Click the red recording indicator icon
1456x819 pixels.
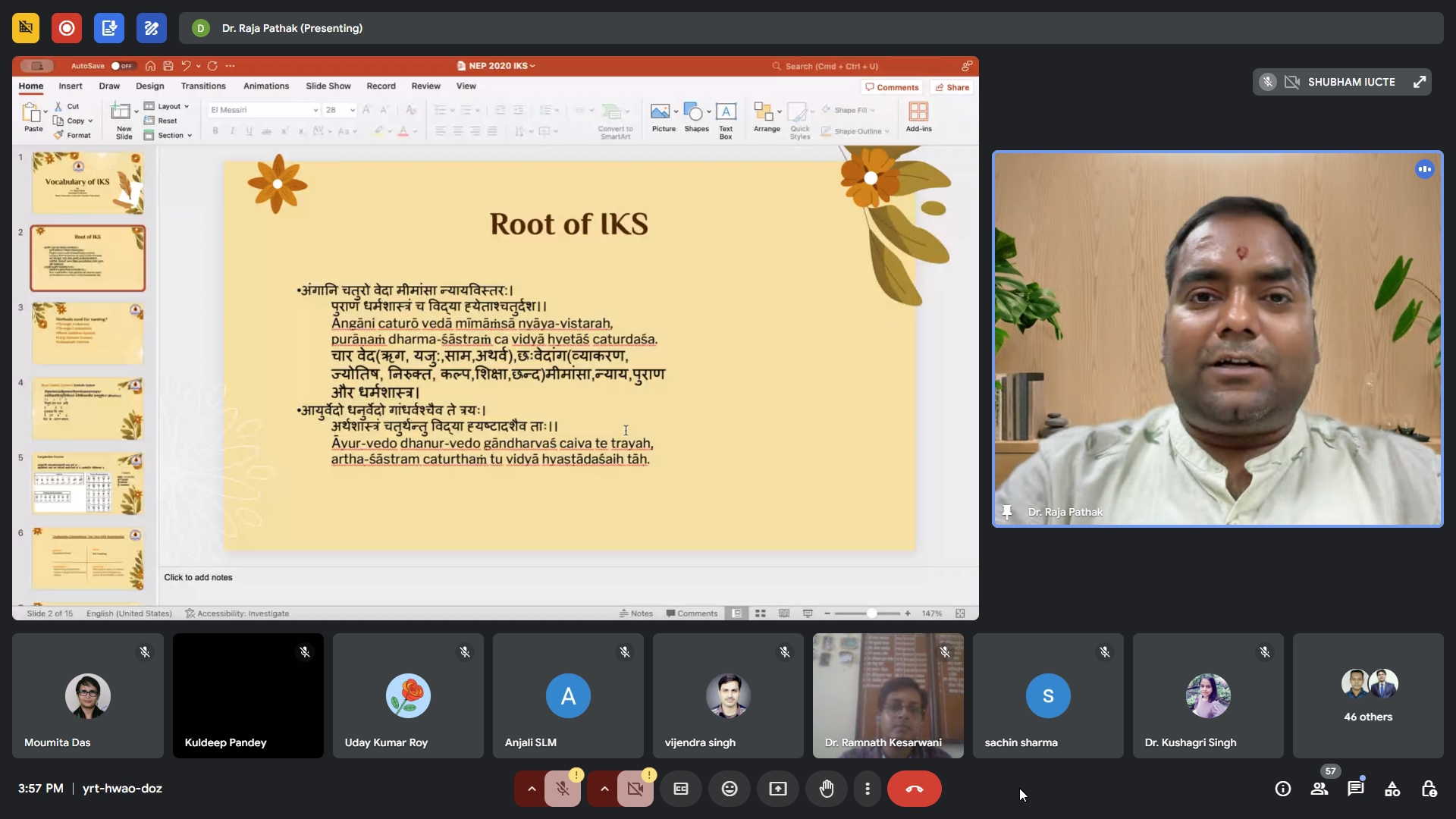pyautogui.click(x=67, y=28)
